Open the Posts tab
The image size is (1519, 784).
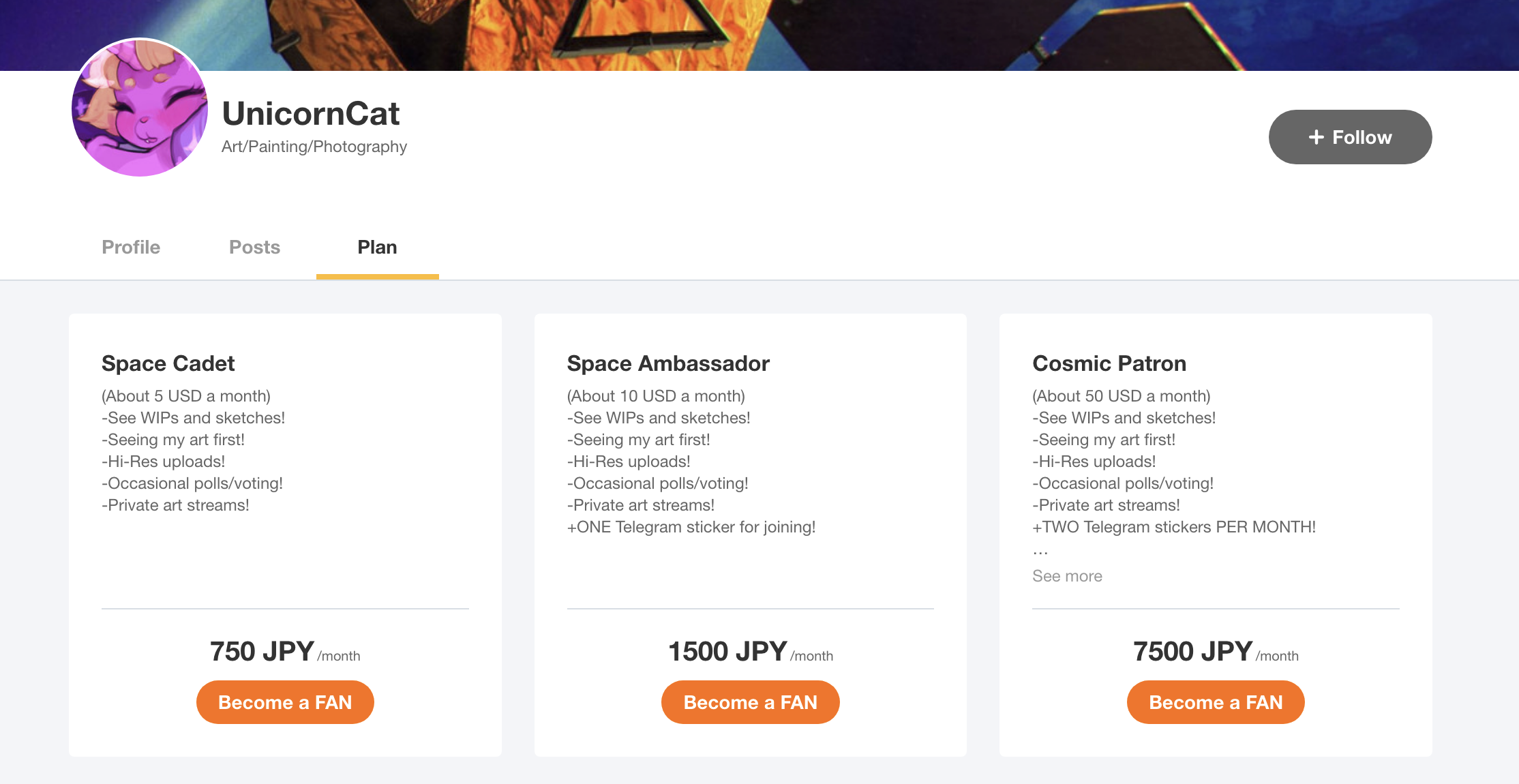click(x=254, y=247)
